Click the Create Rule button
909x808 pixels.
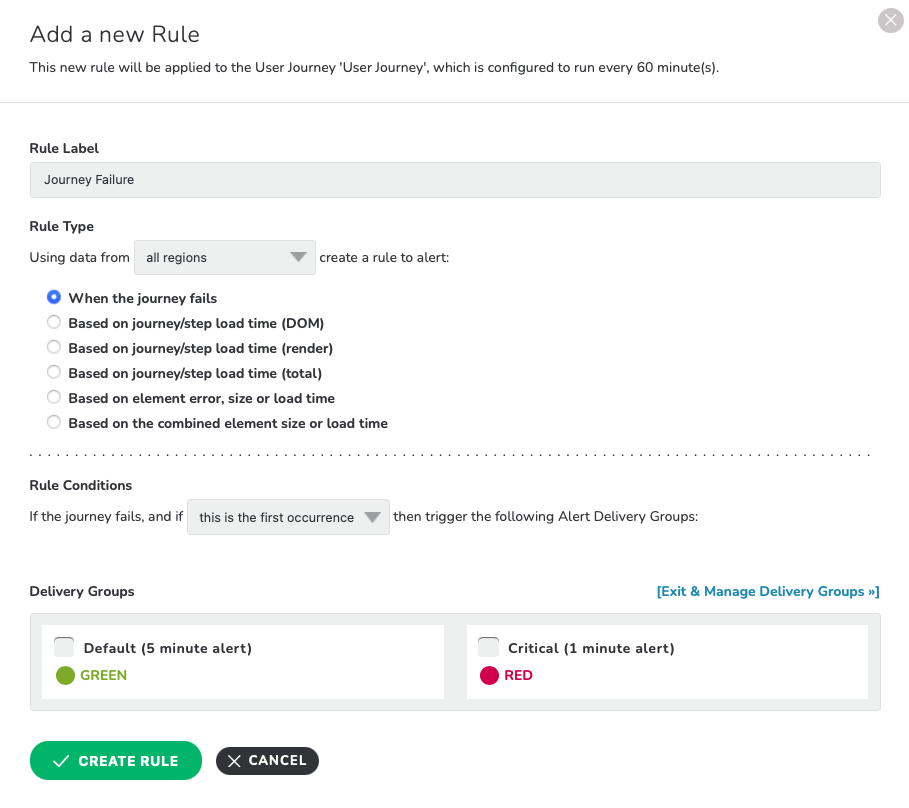click(x=116, y=760)
